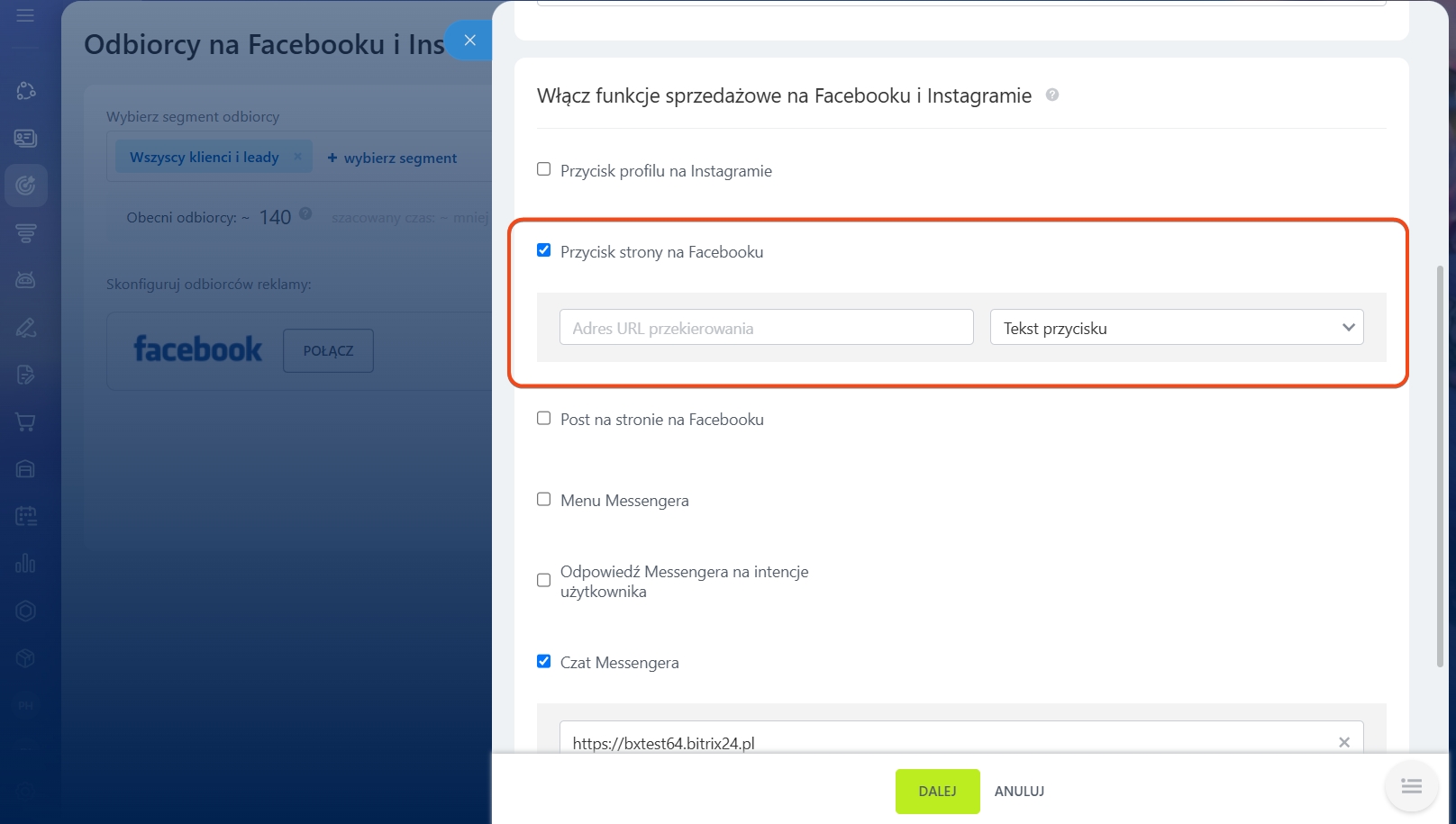Image resolution: width=1456 pixels, height=824 pixels.
Task: Open the contacts card icon in sidebar
Action: 25,138
